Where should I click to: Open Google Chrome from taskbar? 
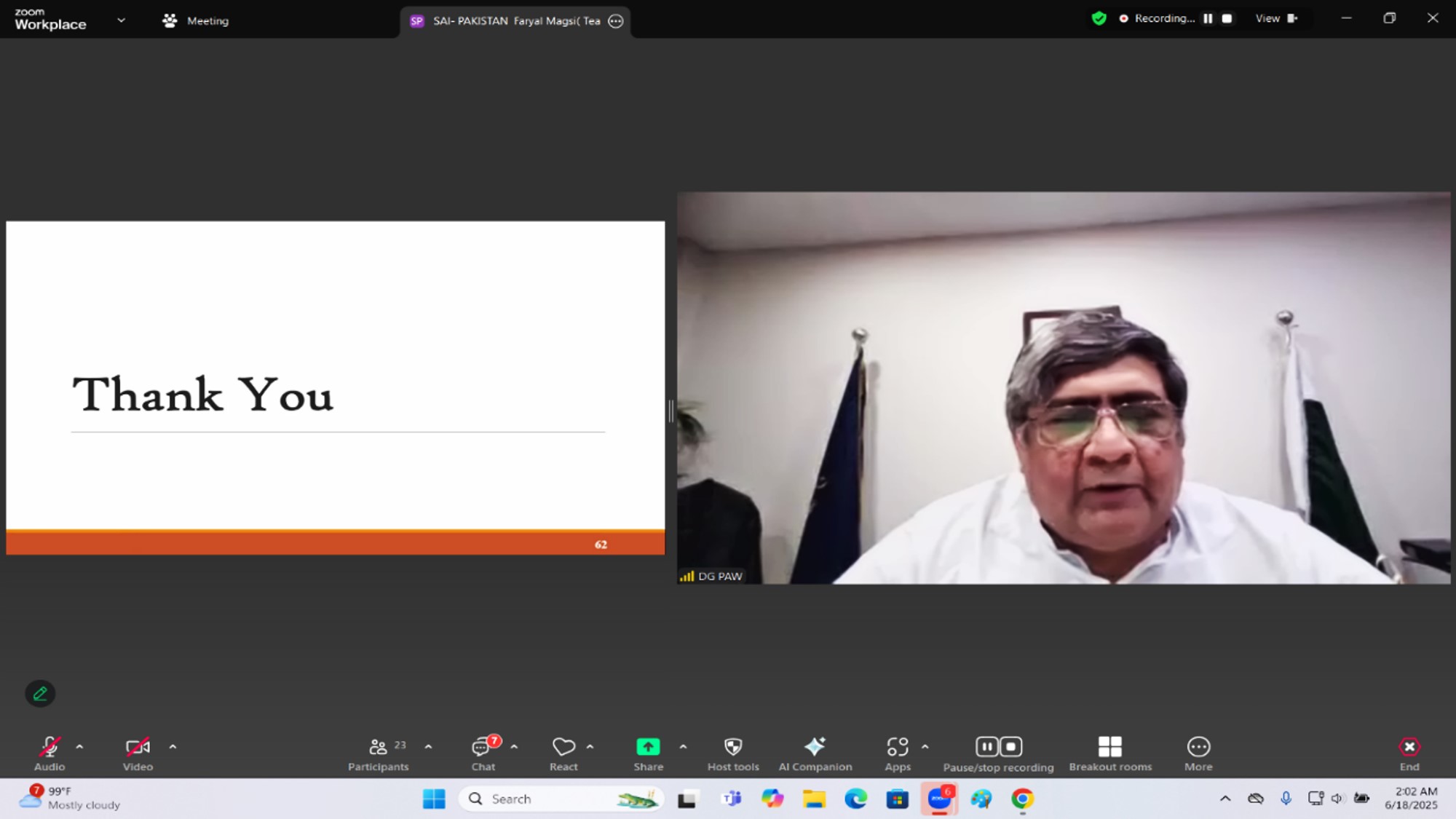(x=1022, y=799)
